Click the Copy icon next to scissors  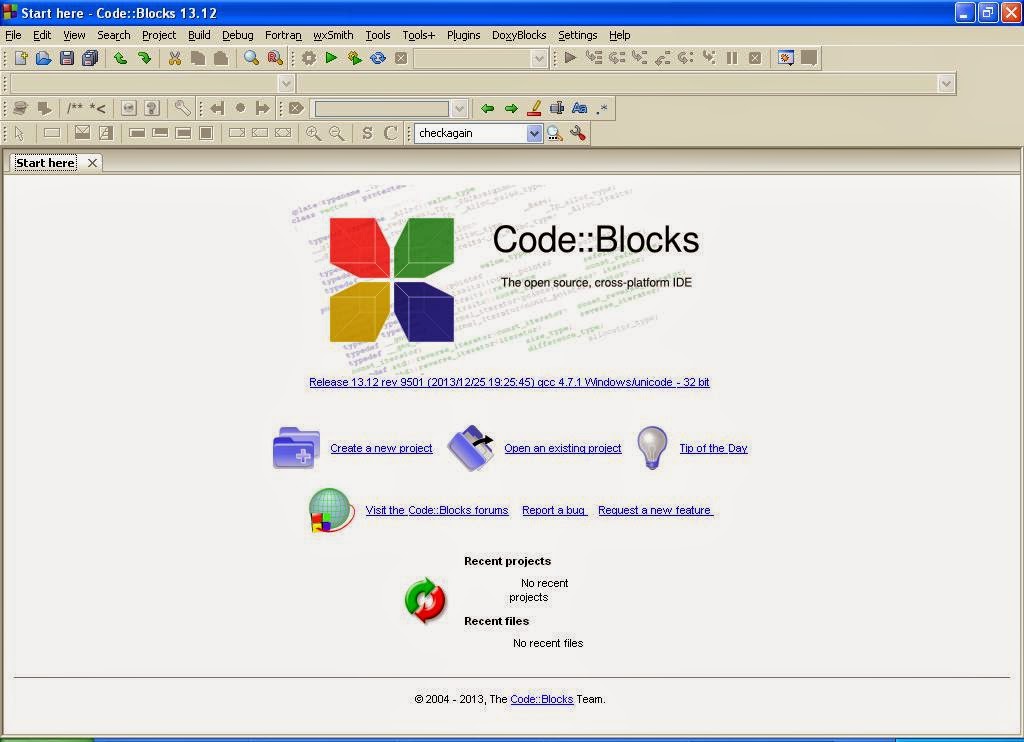(x=198, y=58)
